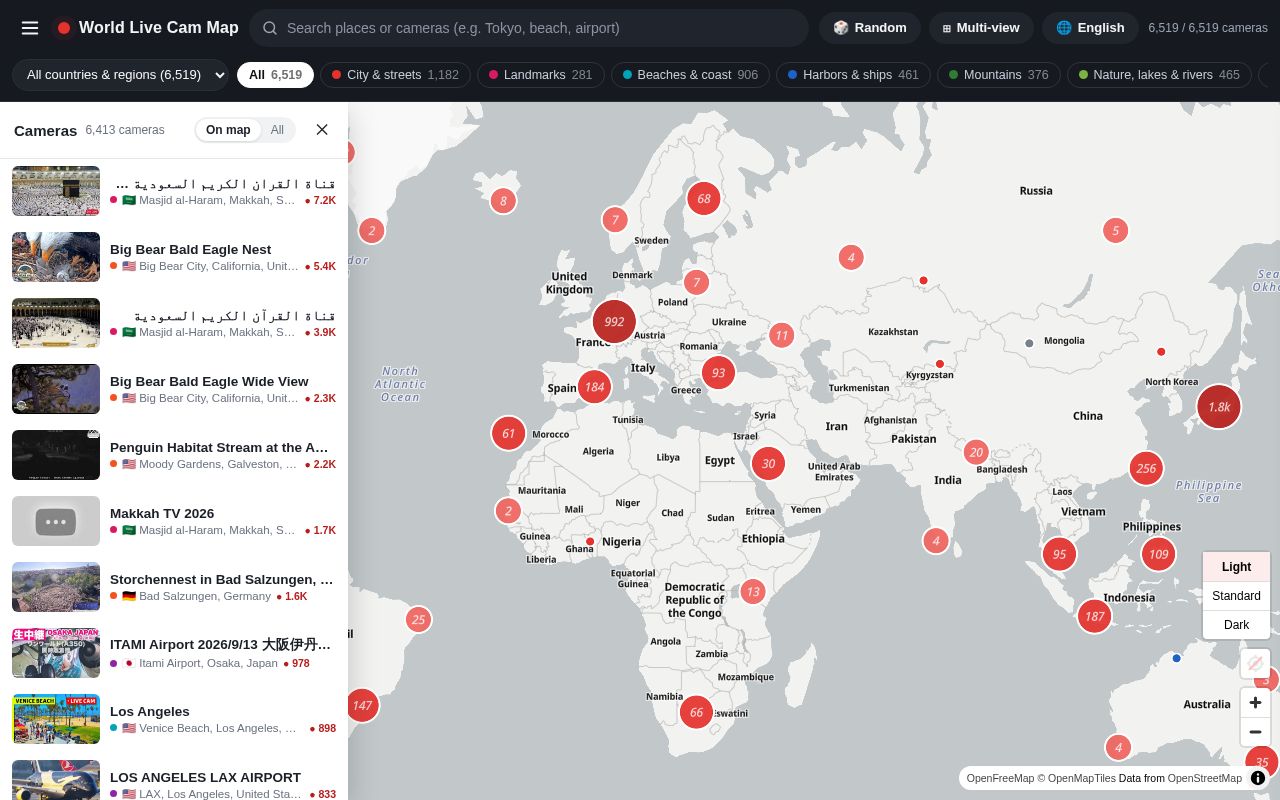Click the Random camera button
This screenshot has height=800, width=1280.
870,28
